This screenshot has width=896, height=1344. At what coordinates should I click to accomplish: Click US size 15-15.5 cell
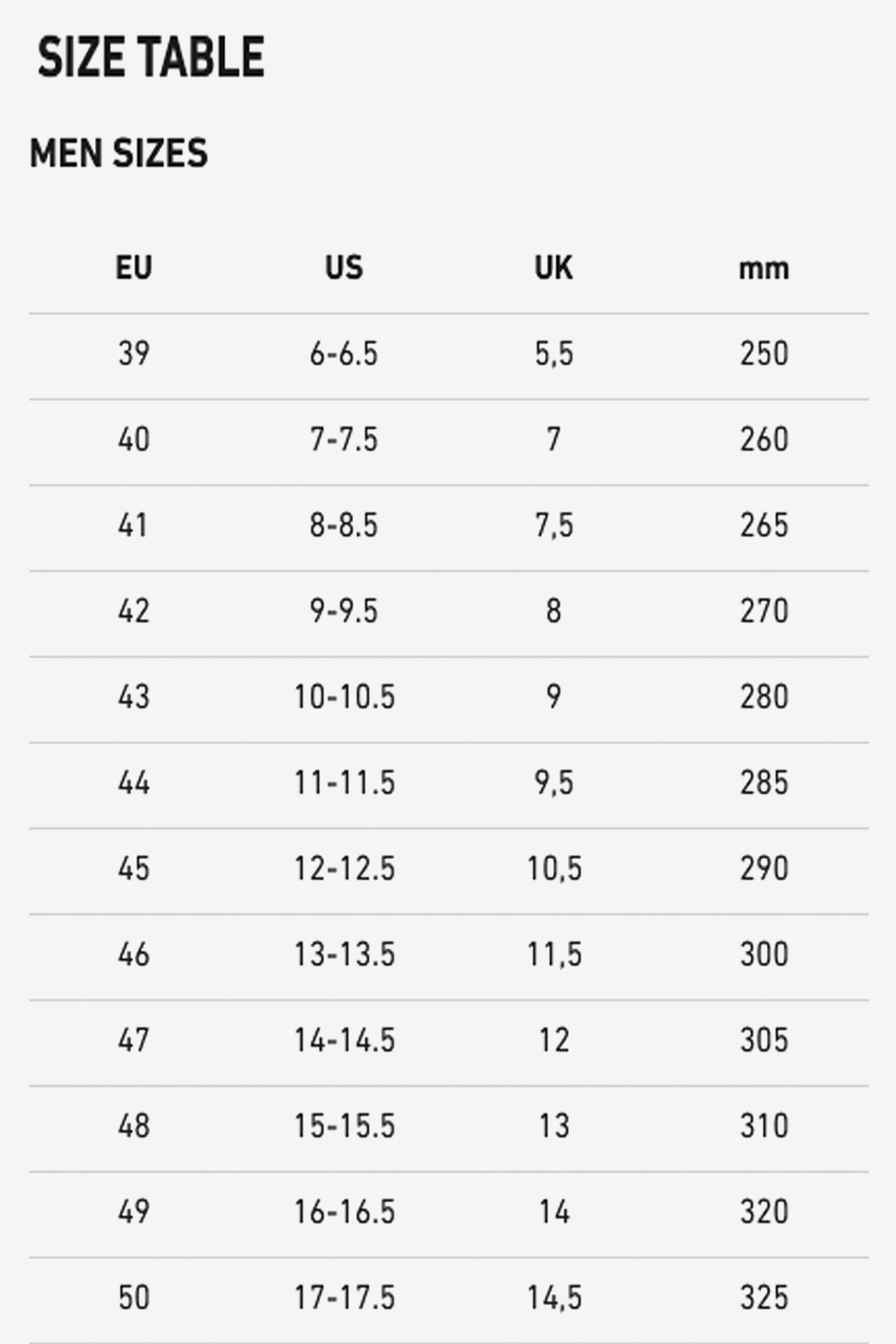click(x=344, y=1126)
